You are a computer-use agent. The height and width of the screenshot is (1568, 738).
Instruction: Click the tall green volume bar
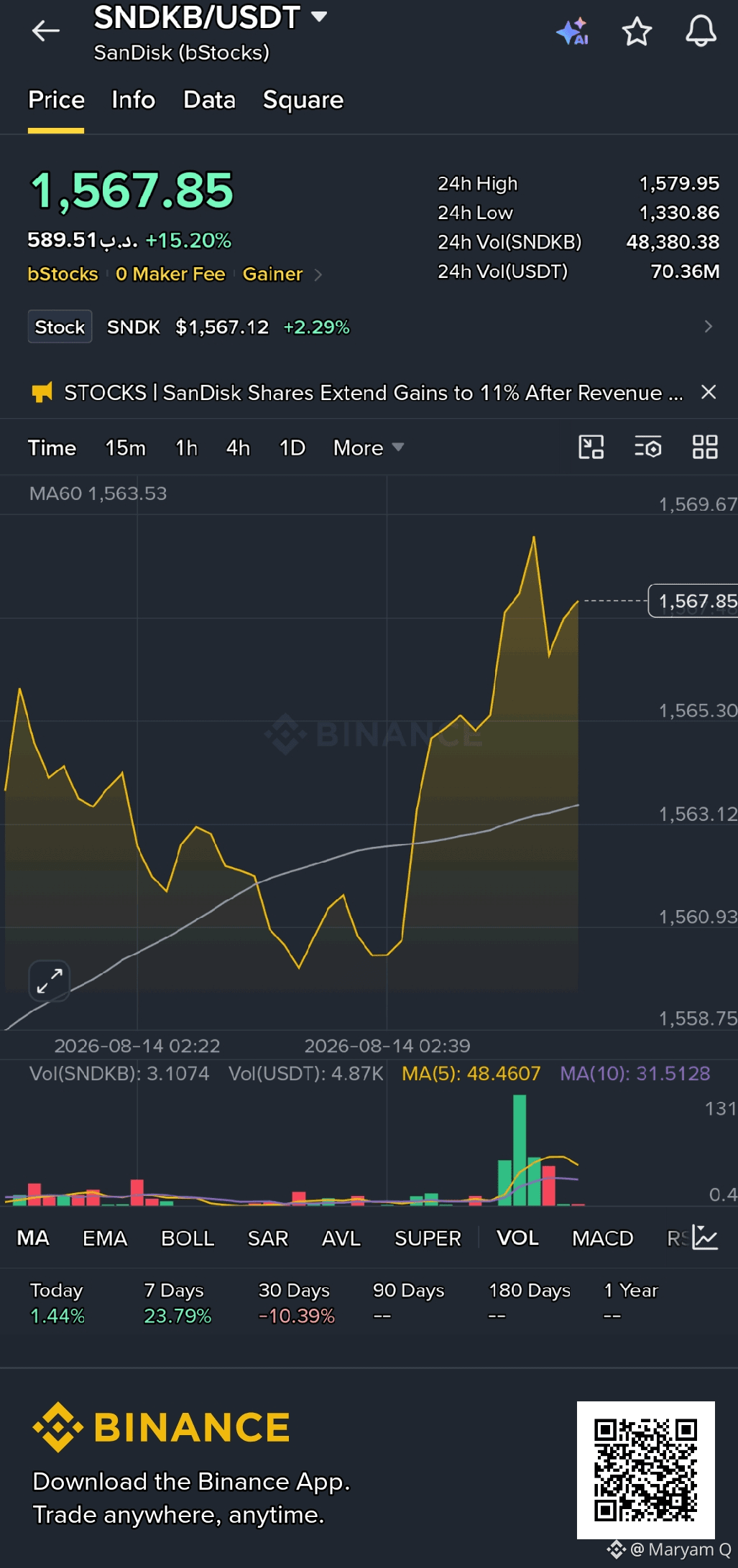point(520,1149)
